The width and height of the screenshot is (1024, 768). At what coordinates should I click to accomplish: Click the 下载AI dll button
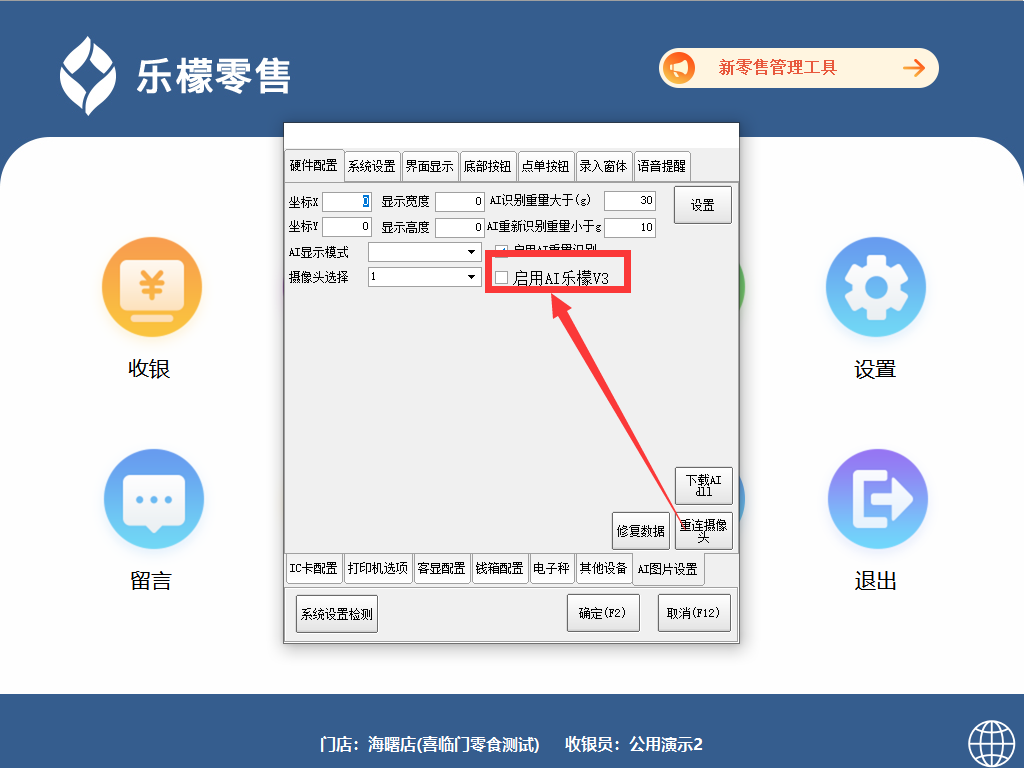pyautogui.click(x=703, y=485)
